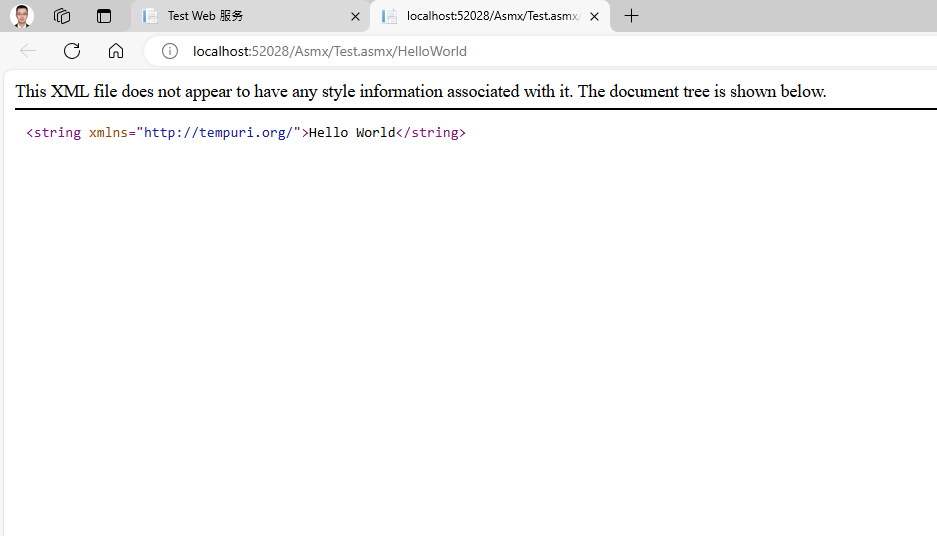Open a new tab with plus button
The image size is (937, 536).
click(631, 16)
